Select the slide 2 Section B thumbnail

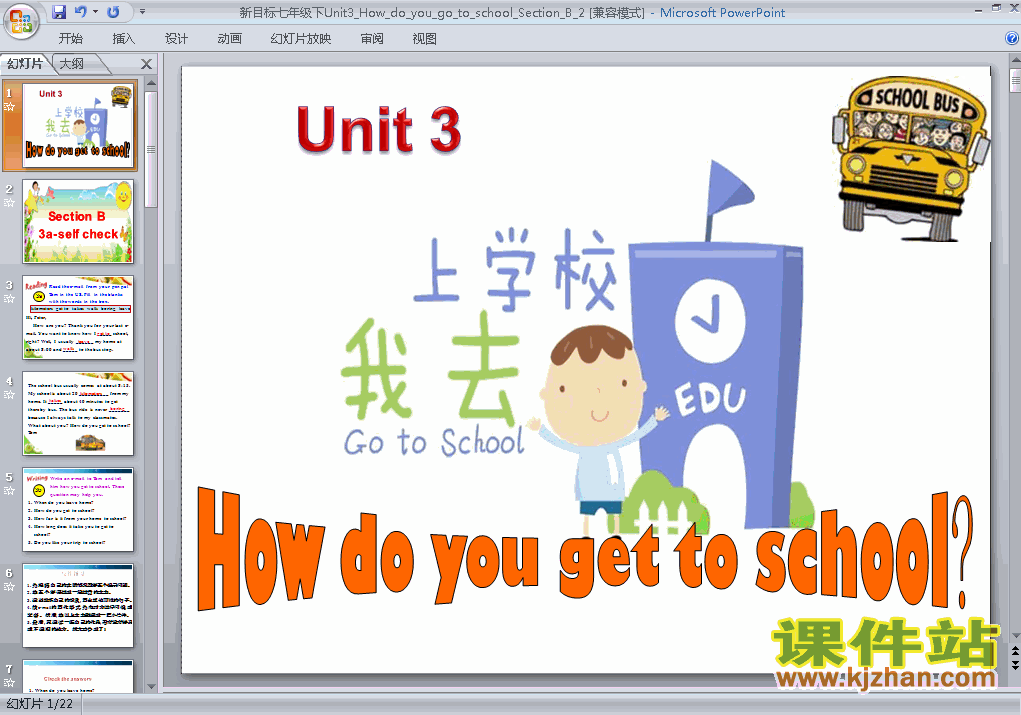pos(77,221)
